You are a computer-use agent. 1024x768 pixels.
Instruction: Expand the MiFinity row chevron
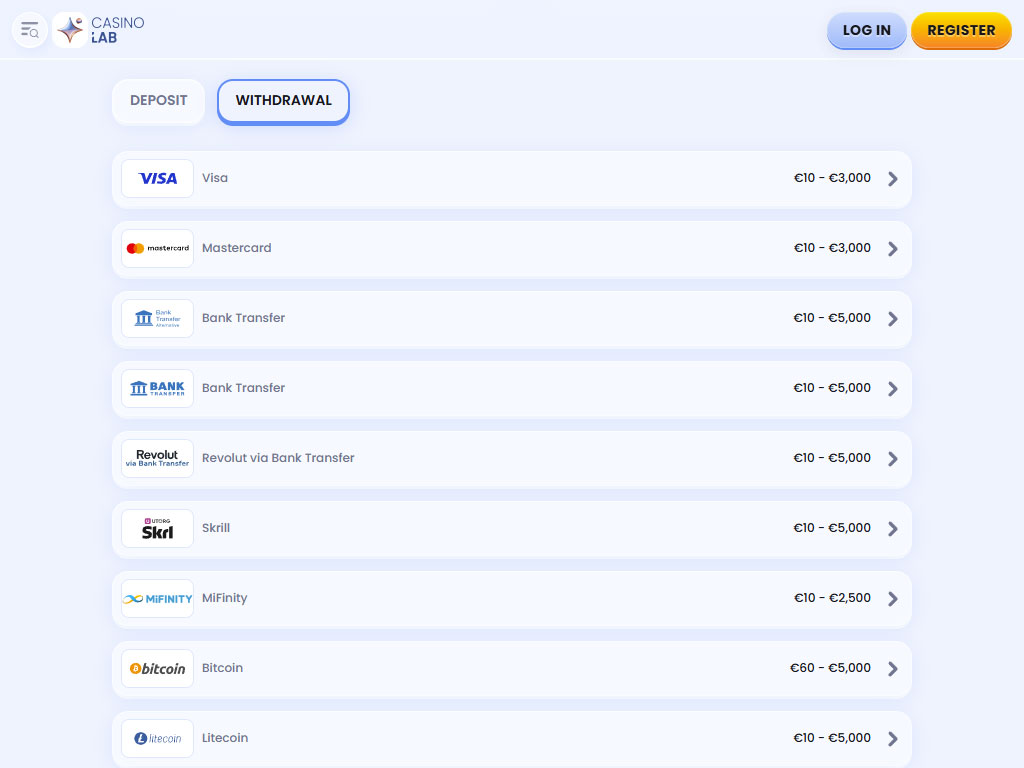click(893, 598)
